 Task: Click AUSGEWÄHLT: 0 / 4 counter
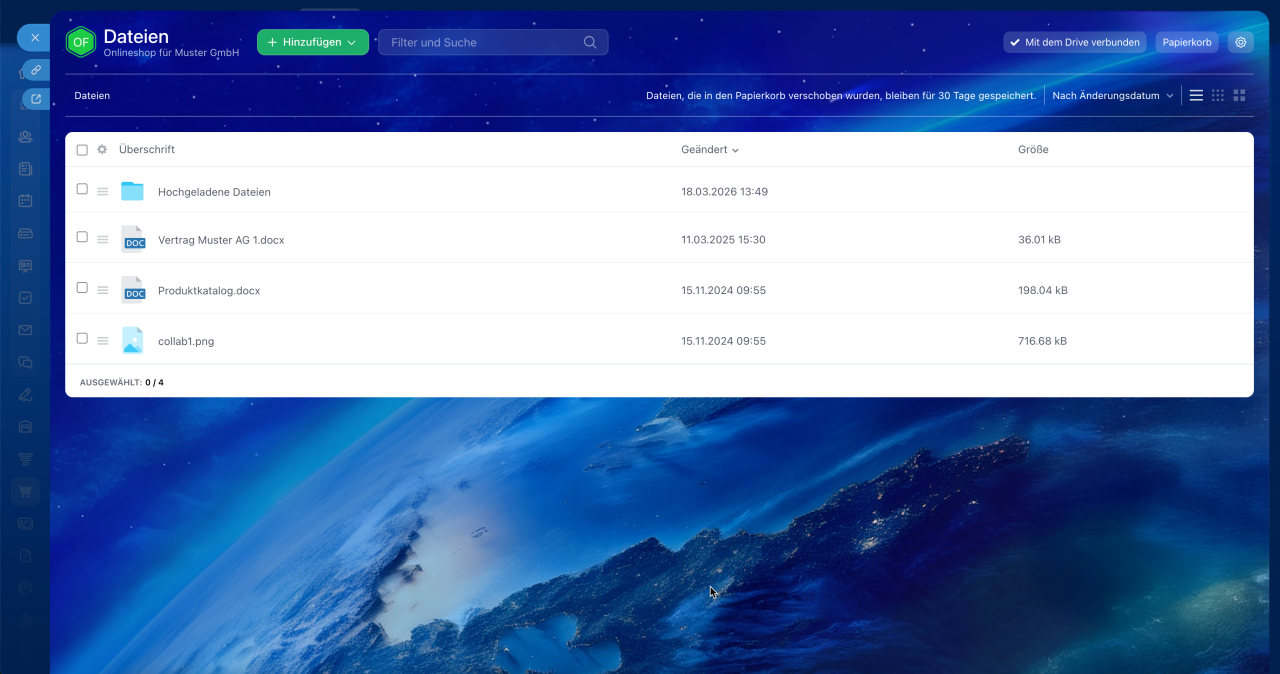122,382
